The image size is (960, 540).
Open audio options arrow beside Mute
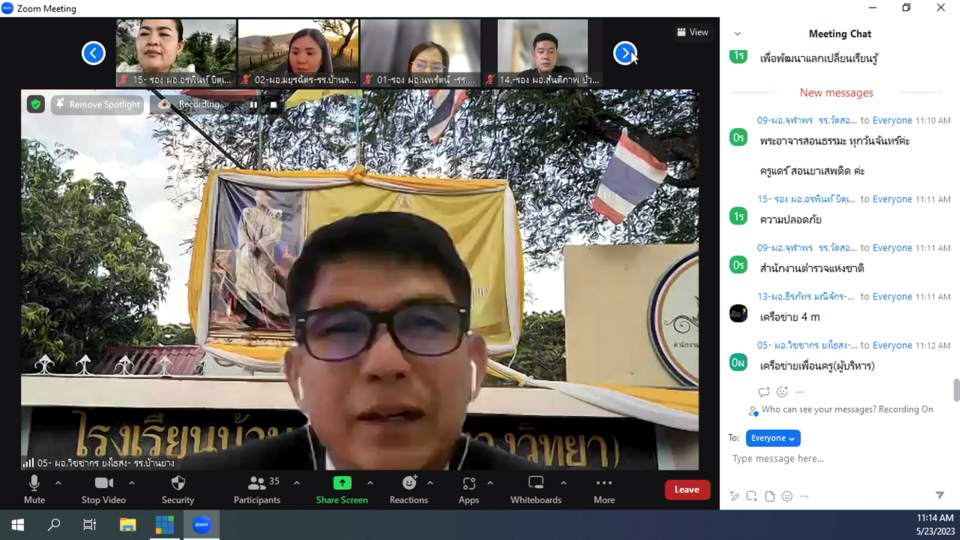tap(58, 483)
